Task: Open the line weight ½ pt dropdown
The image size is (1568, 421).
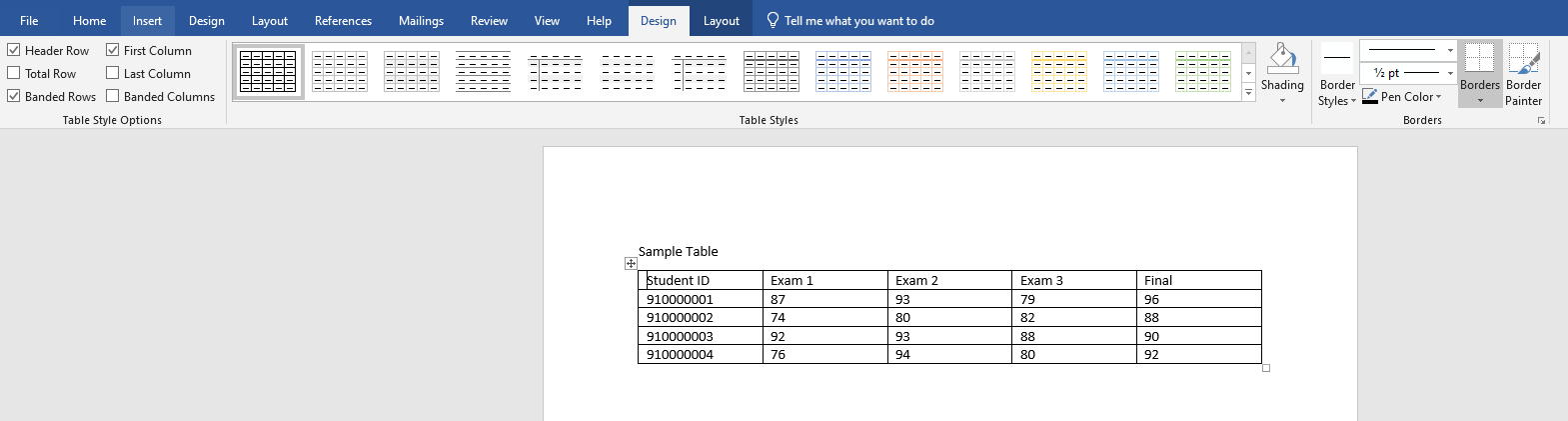Action: coord(1450,73)
